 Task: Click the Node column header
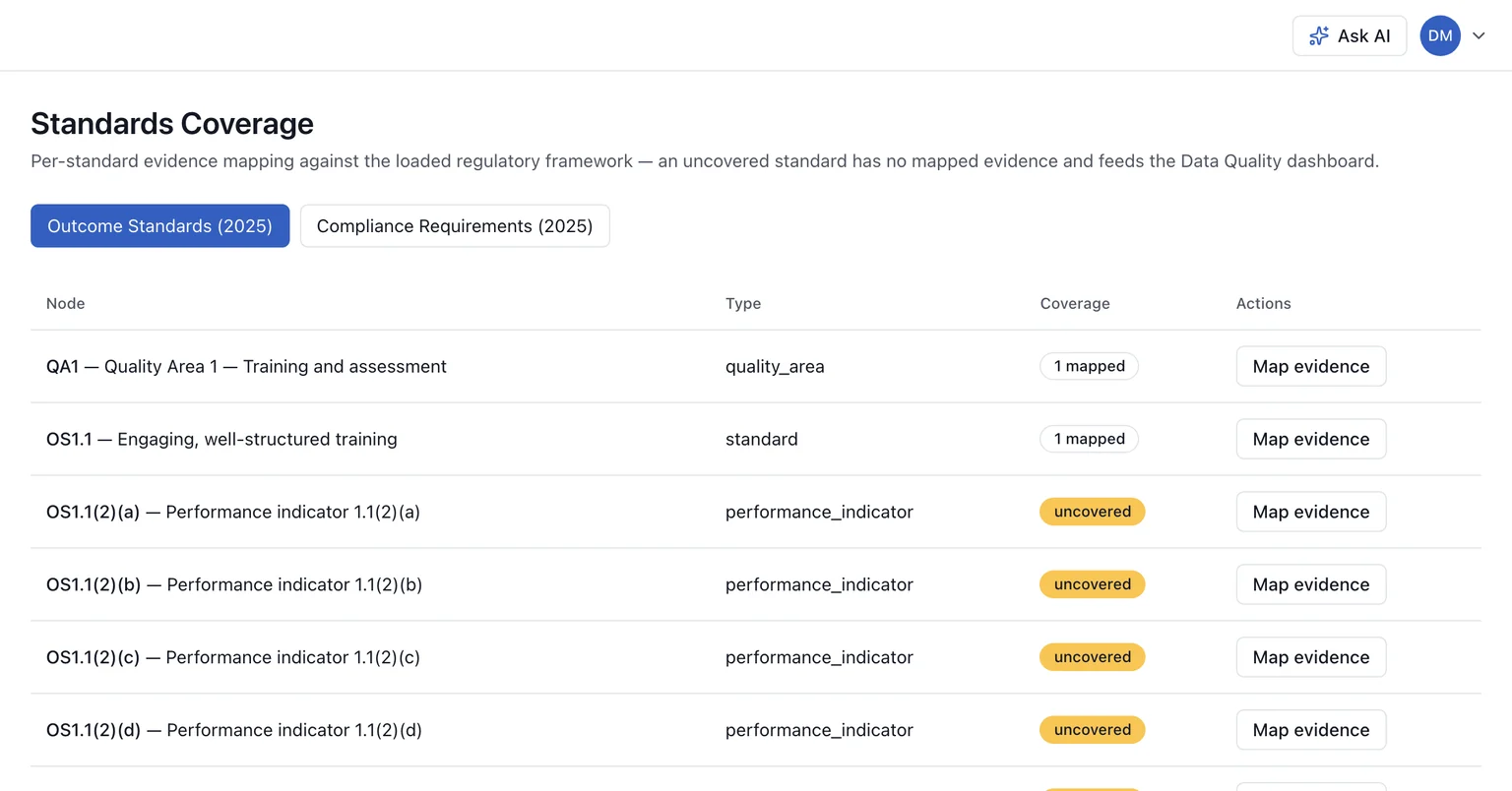click(66, 303)
